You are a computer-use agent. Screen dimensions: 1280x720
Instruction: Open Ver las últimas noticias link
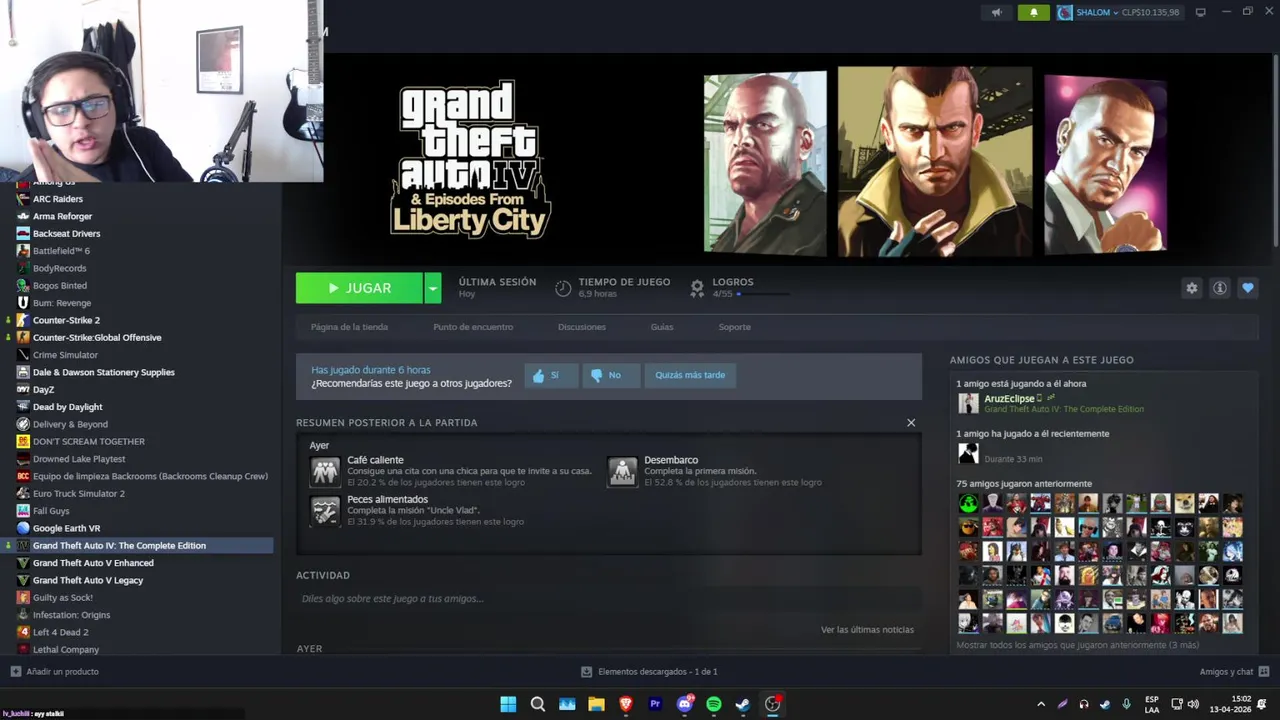(x=867, y=630)
